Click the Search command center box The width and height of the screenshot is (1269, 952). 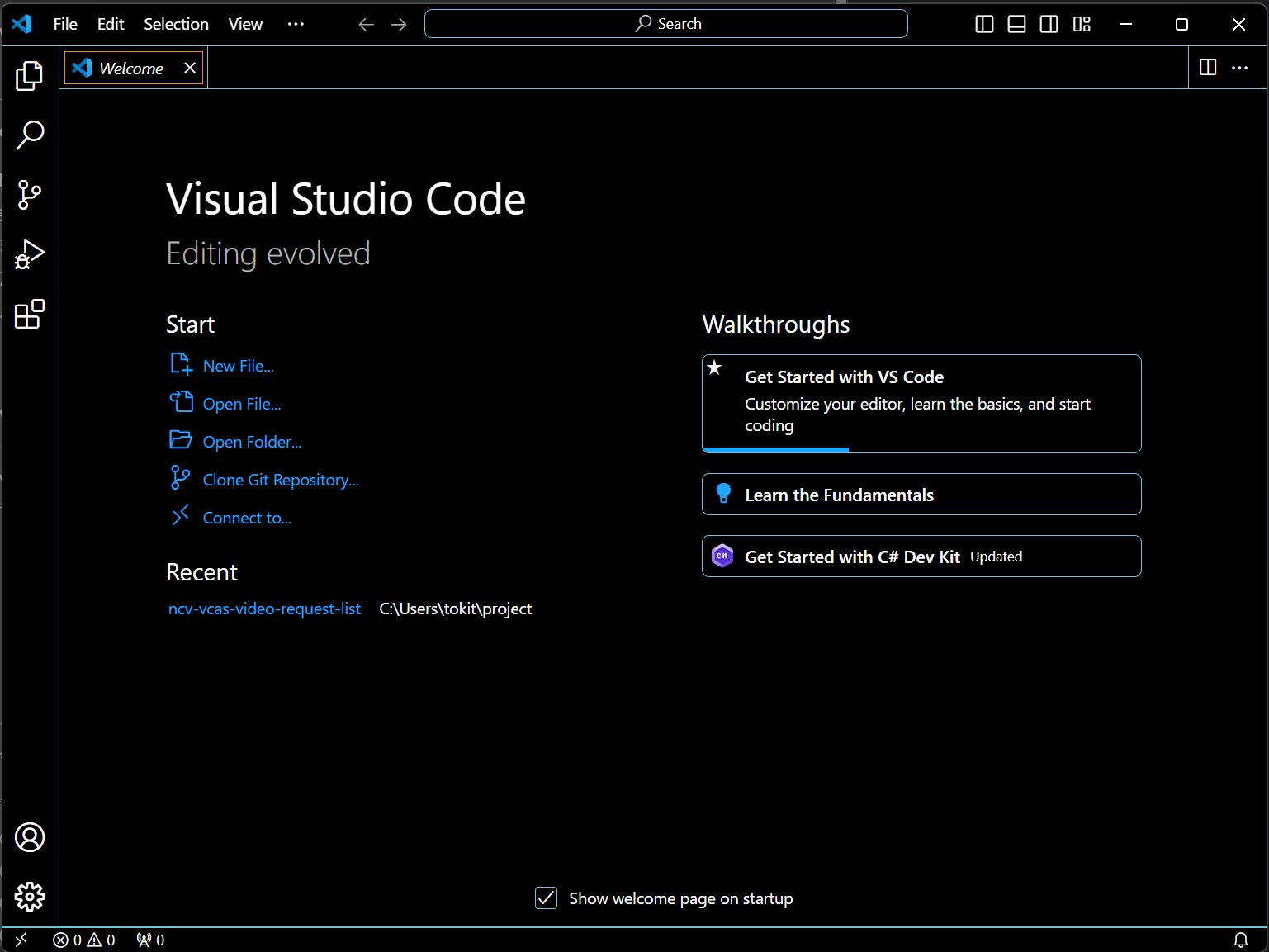pos(665,24)
